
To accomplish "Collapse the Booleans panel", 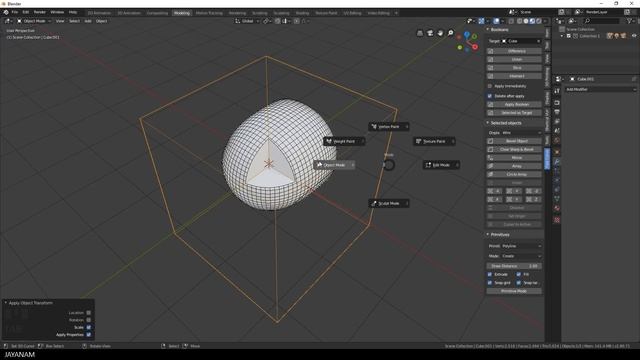I will point(488,30).
